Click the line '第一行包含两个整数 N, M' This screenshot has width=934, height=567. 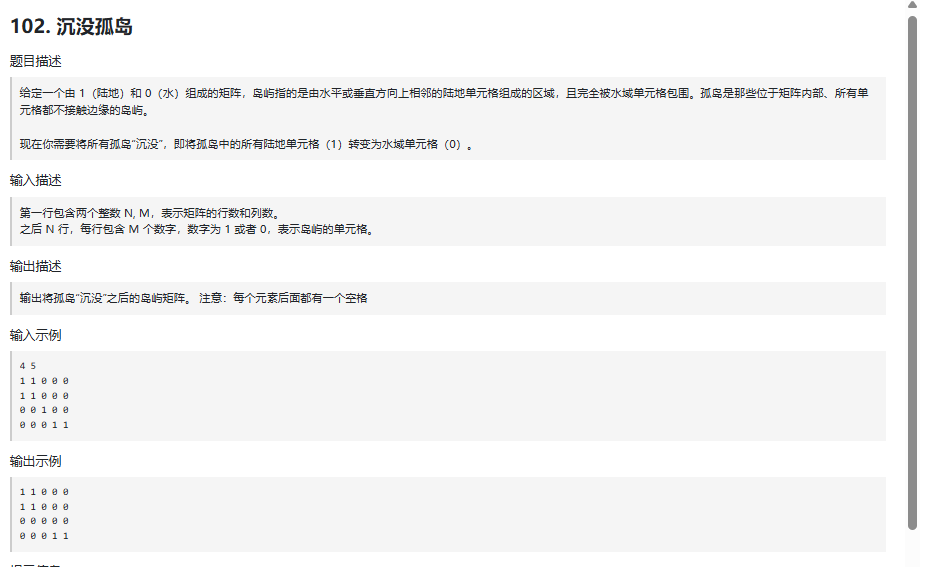(x=150, y=213)
